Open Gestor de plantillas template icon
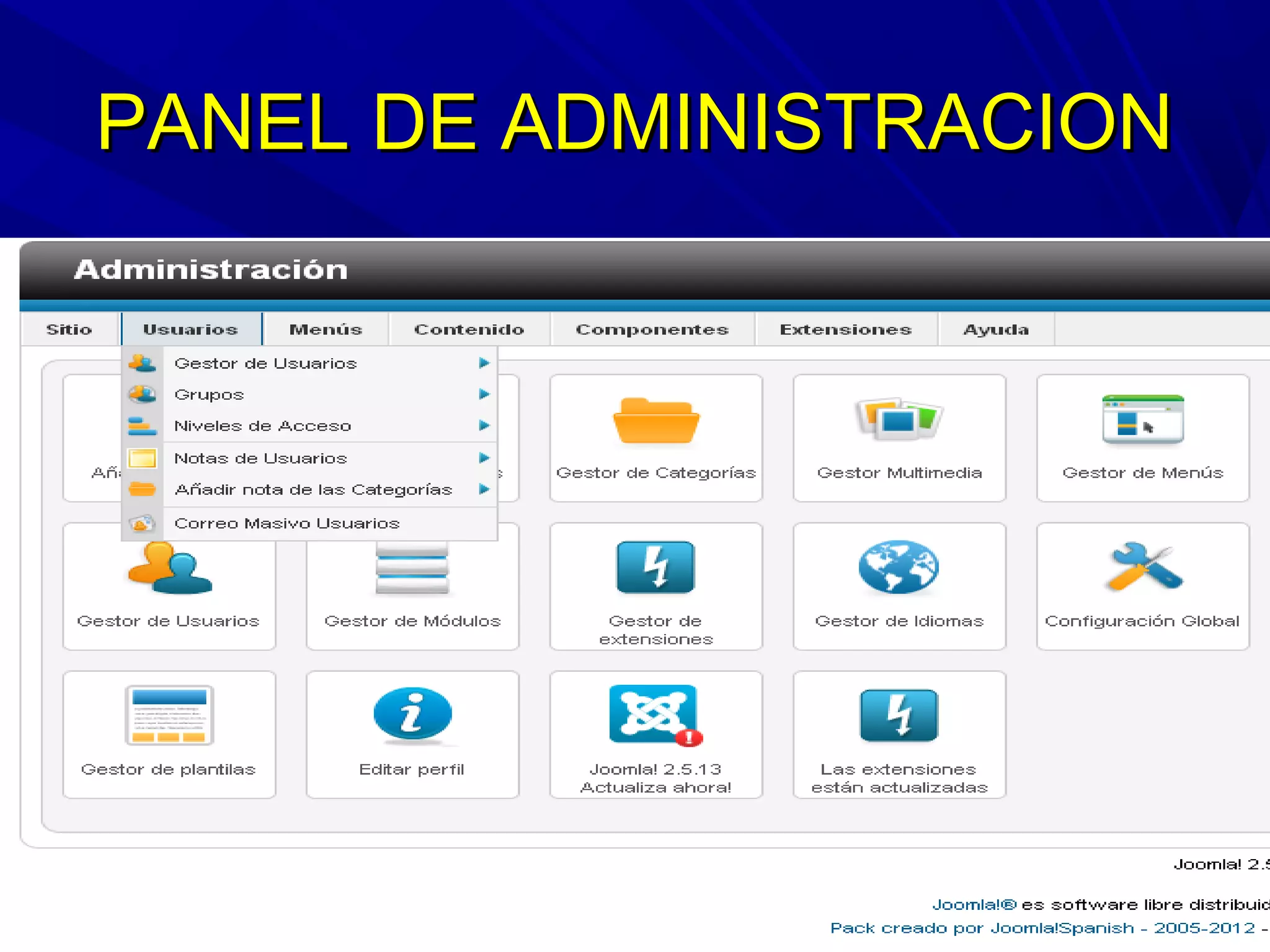The width and height of the screenshot is (1270, 952). click(x=169, y=715)
